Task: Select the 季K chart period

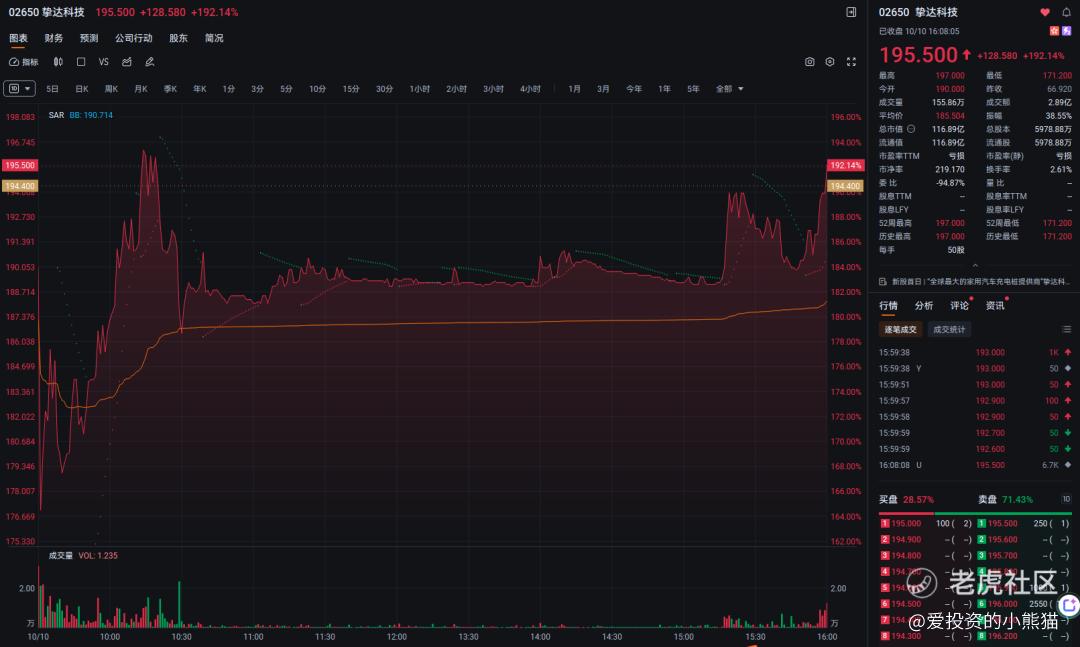Action: [171, 89]
